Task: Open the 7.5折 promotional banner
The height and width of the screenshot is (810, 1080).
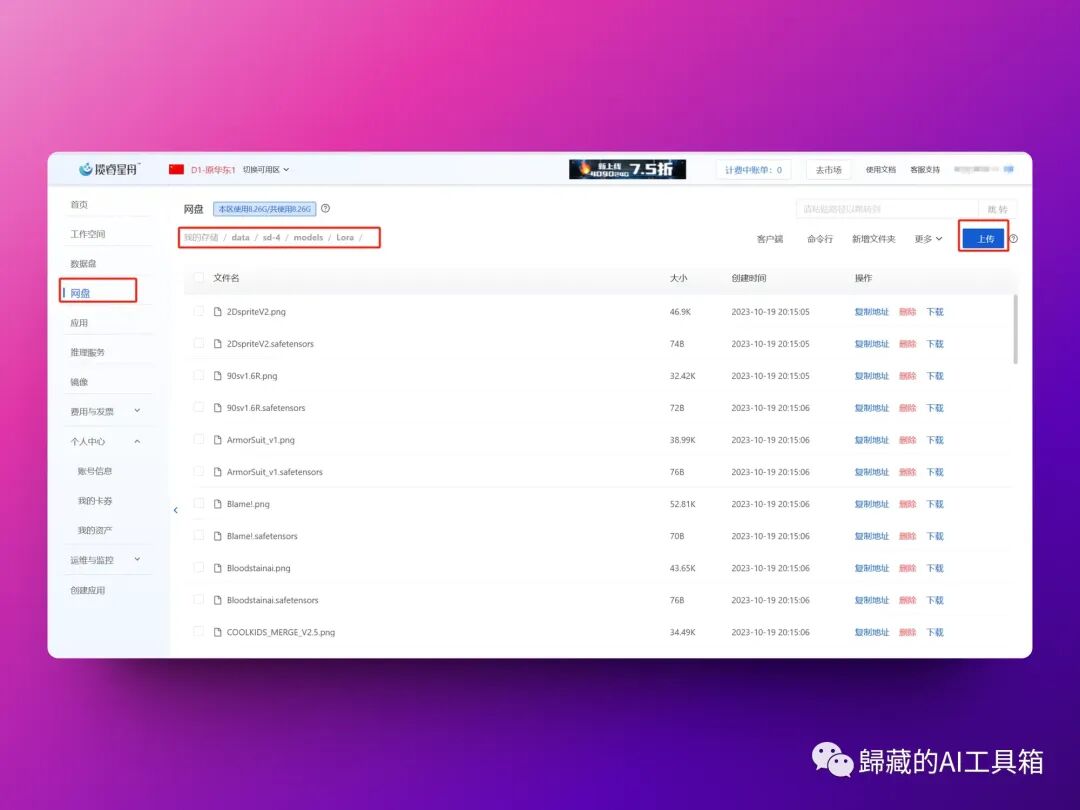Action: tap(627, 169)
